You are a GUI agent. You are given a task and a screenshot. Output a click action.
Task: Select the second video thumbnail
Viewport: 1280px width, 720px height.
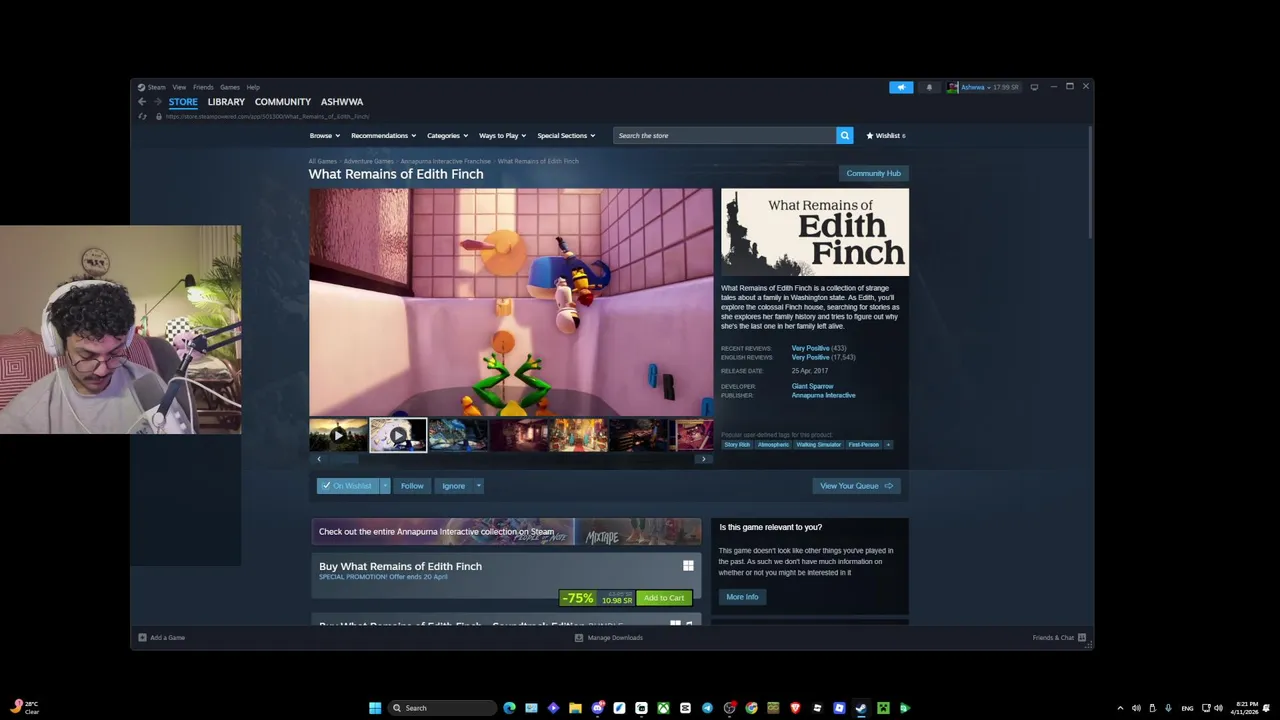(x=398, y=435)
